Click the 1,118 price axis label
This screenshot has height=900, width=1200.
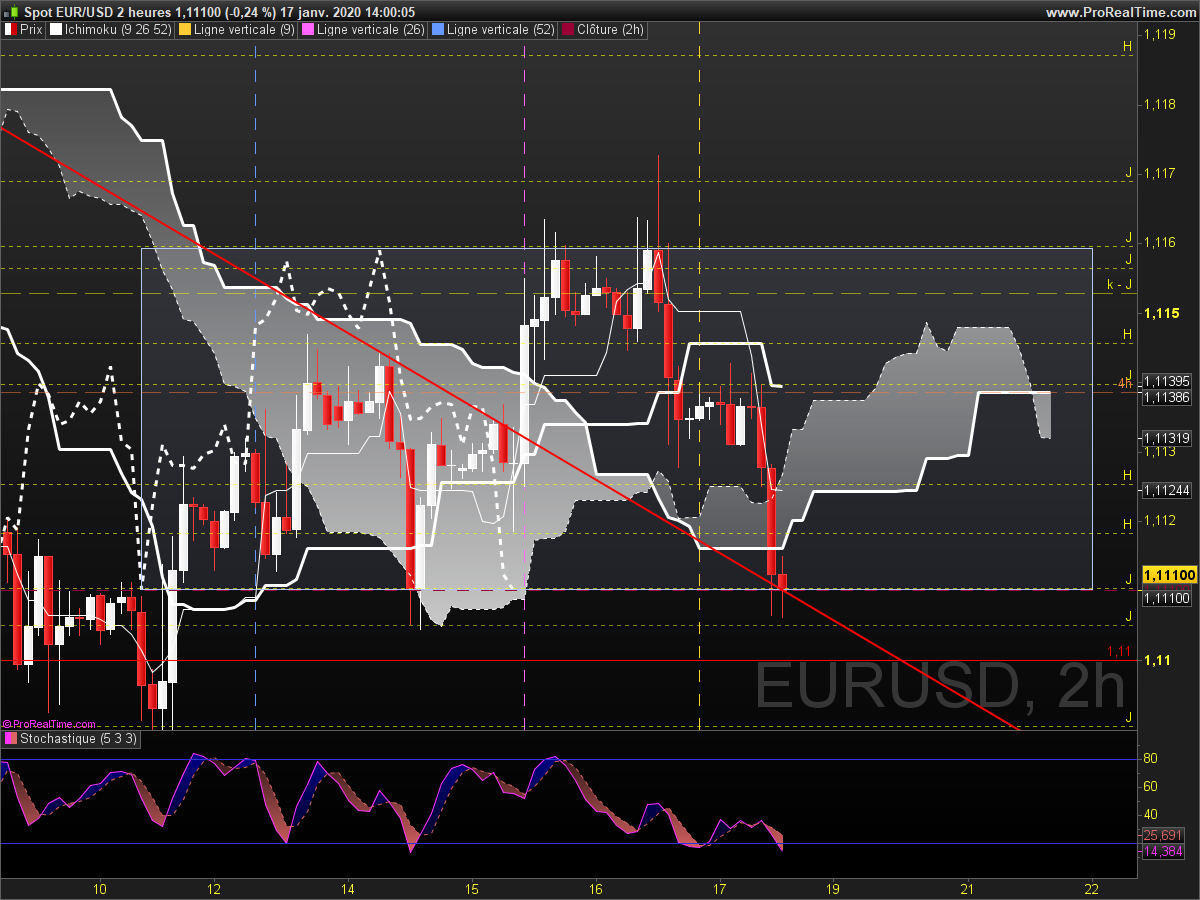(x=1160, y=104)
